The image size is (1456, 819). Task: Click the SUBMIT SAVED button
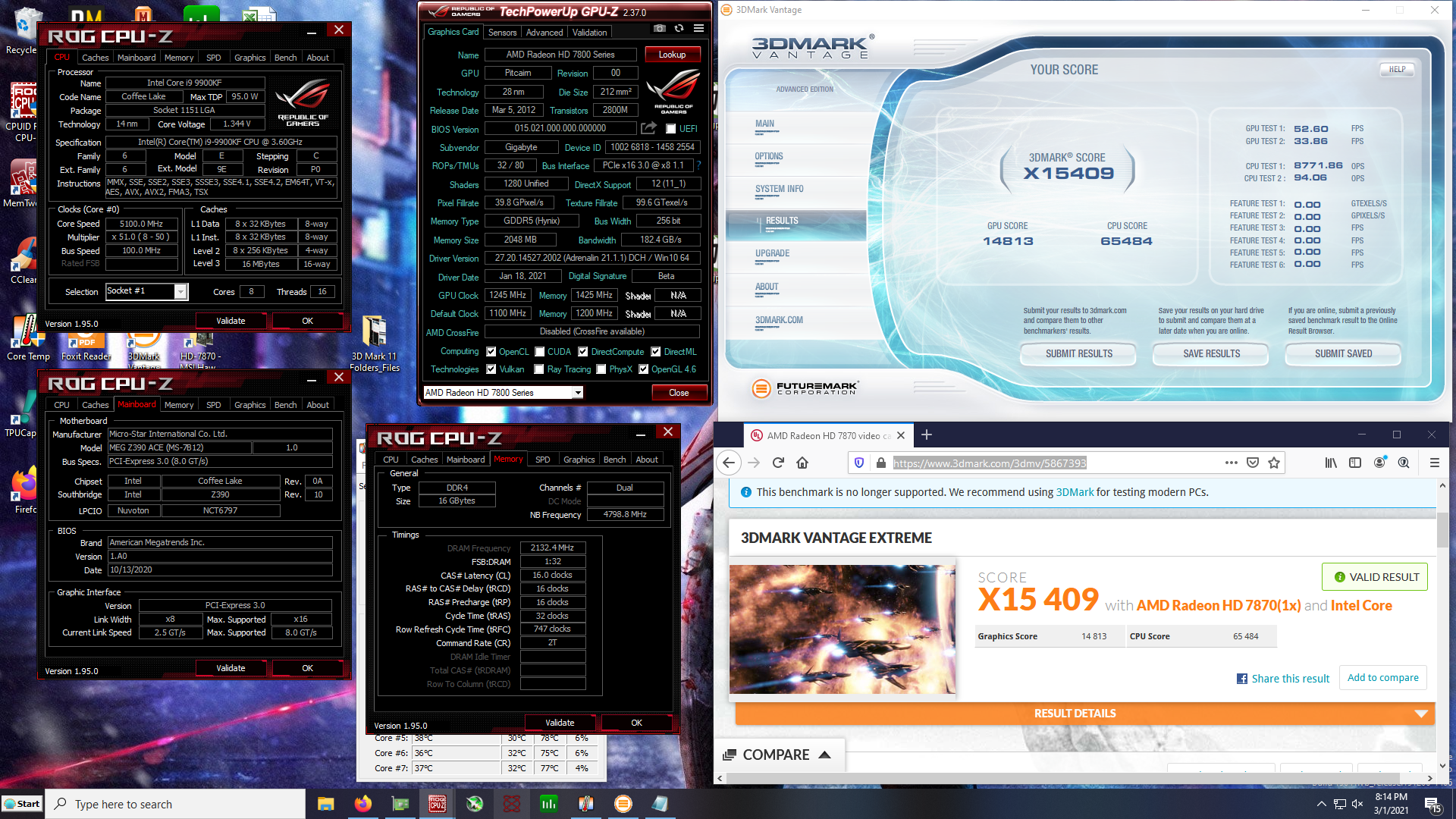[x=1343, y=354]
